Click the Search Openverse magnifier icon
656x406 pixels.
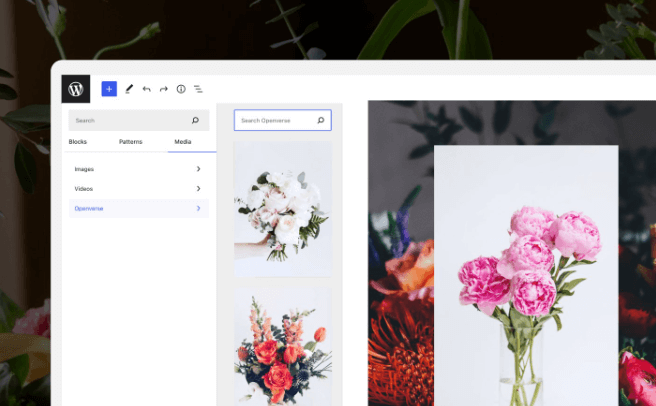tap(320, 121)
